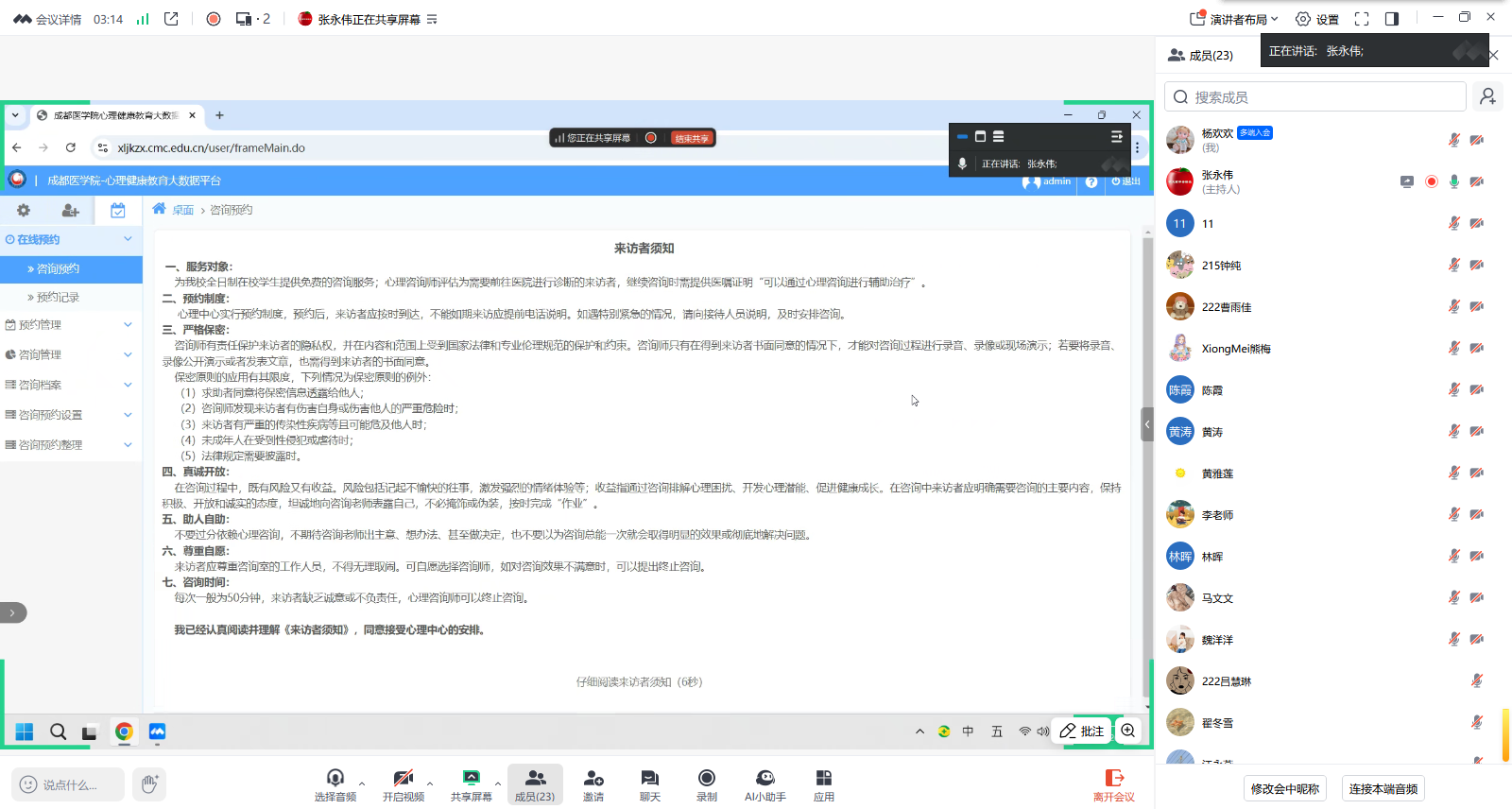This screenshot has width=1512, height=809.
Task: Click the share screen (共享屏幕) button
Action: tap(471, 785)
